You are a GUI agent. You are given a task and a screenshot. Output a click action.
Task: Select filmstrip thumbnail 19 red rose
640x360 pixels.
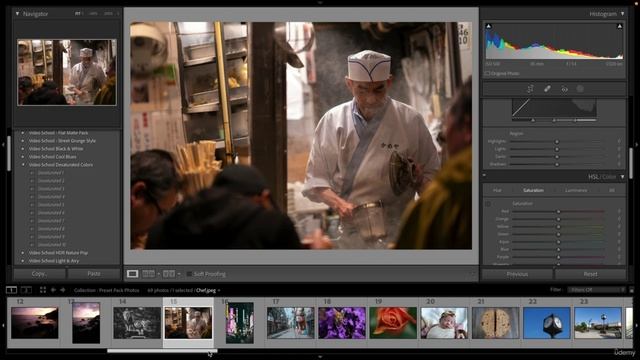click(x=393, y=323)
